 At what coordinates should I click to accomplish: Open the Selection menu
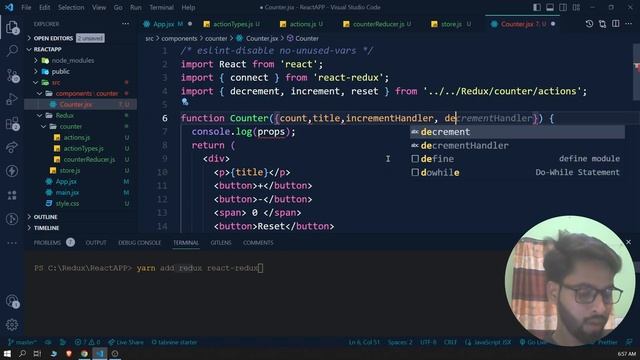71,7
